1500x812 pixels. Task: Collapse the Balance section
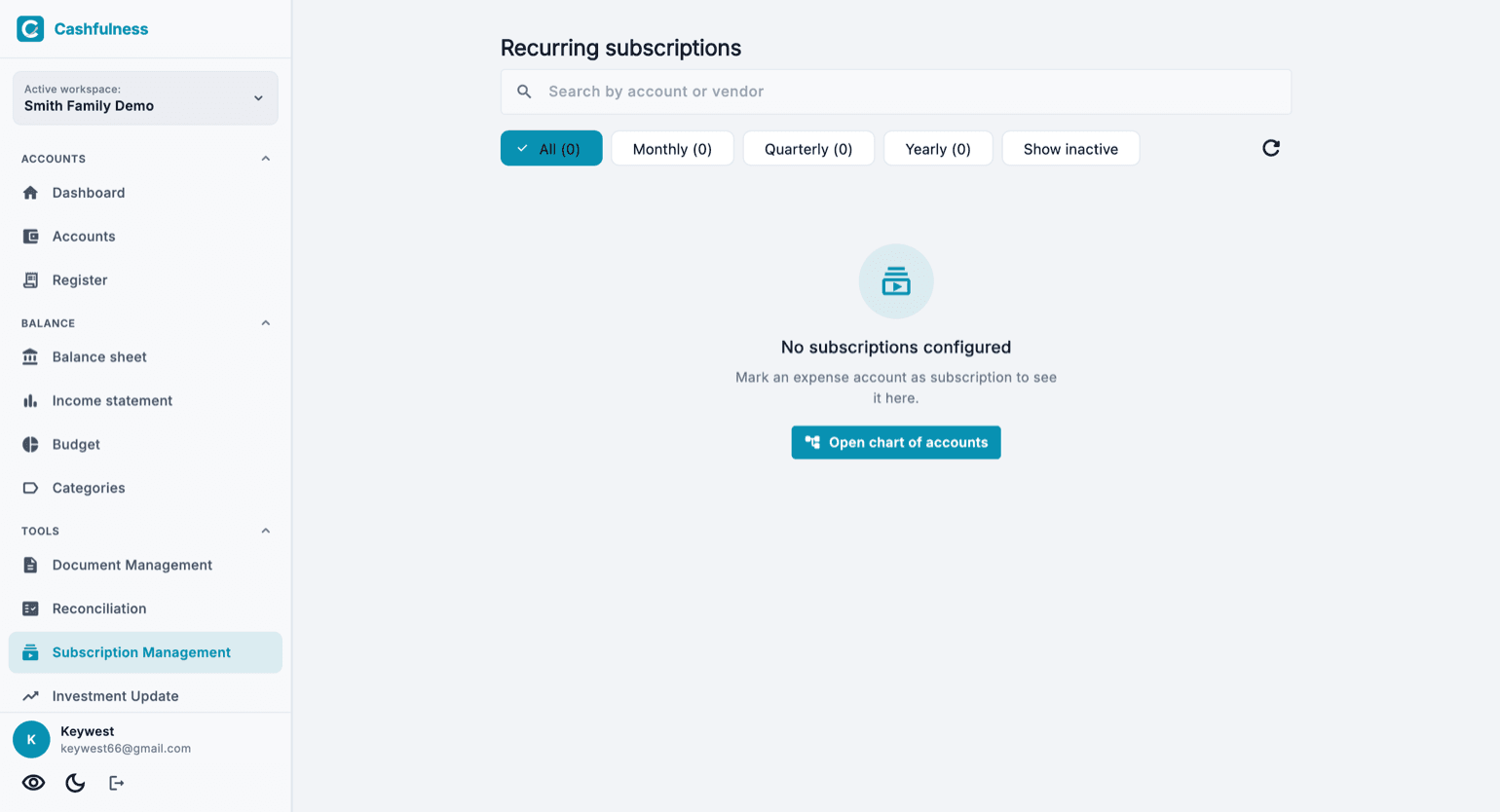[x=266, y=323]
